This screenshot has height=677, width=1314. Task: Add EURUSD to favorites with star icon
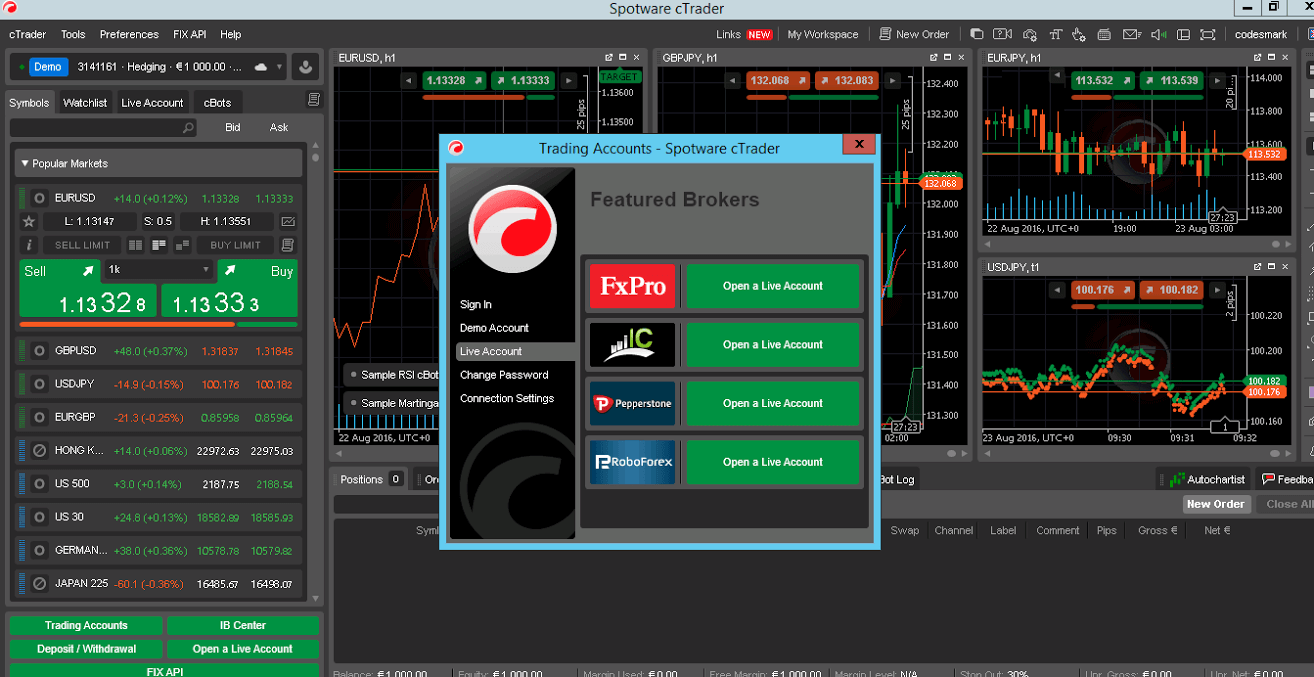(29, 221)
